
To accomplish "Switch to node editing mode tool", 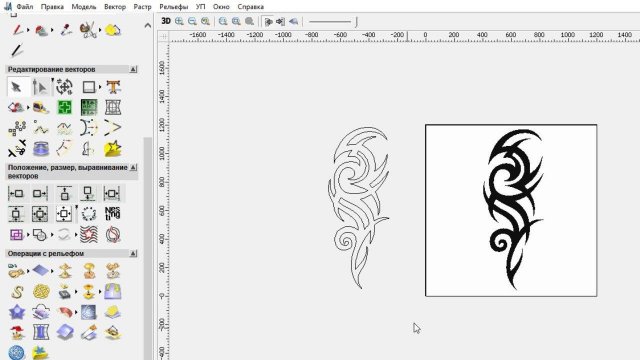I will 40,87.
